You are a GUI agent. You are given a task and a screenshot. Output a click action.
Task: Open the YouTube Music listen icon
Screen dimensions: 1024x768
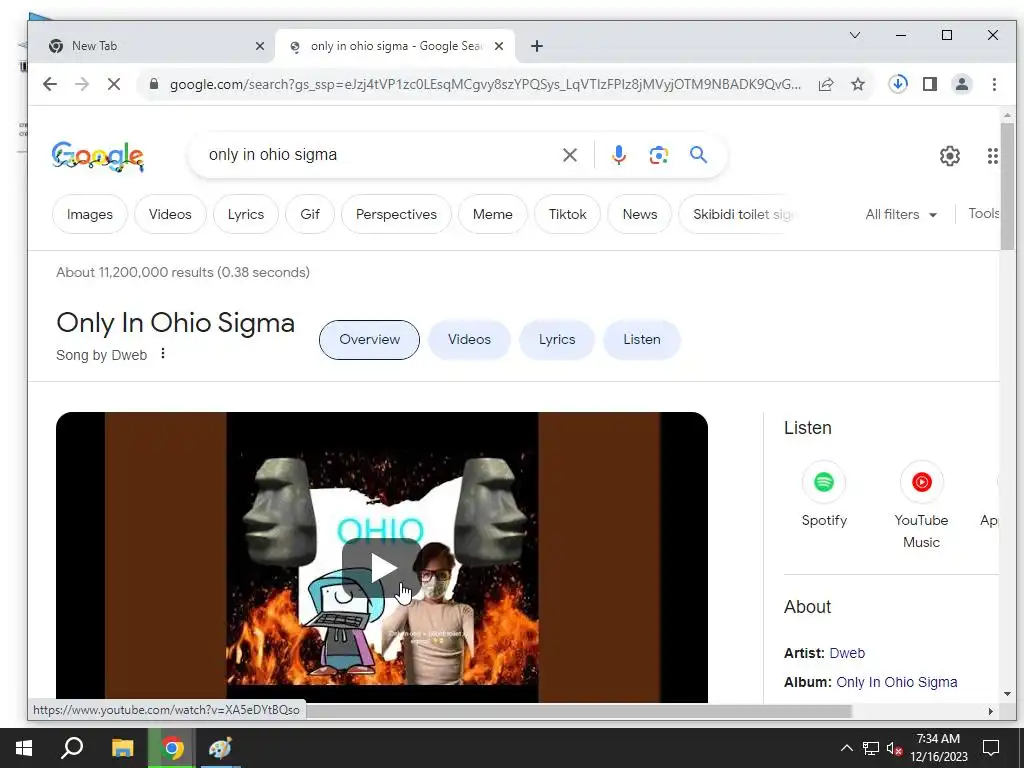(921, 482)
